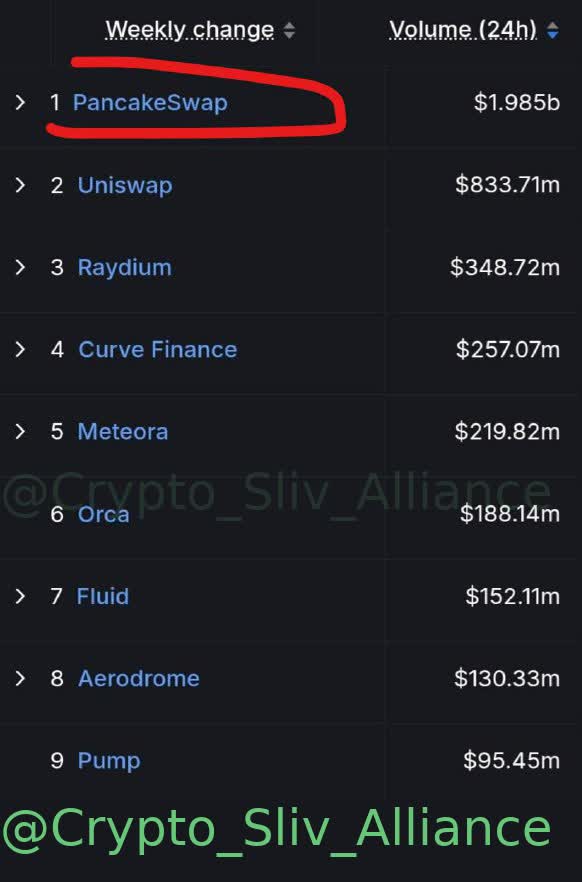Expand the Uniswap row chevron
Image resolution: width=582 pixels, height=882 pixels.
20,184
